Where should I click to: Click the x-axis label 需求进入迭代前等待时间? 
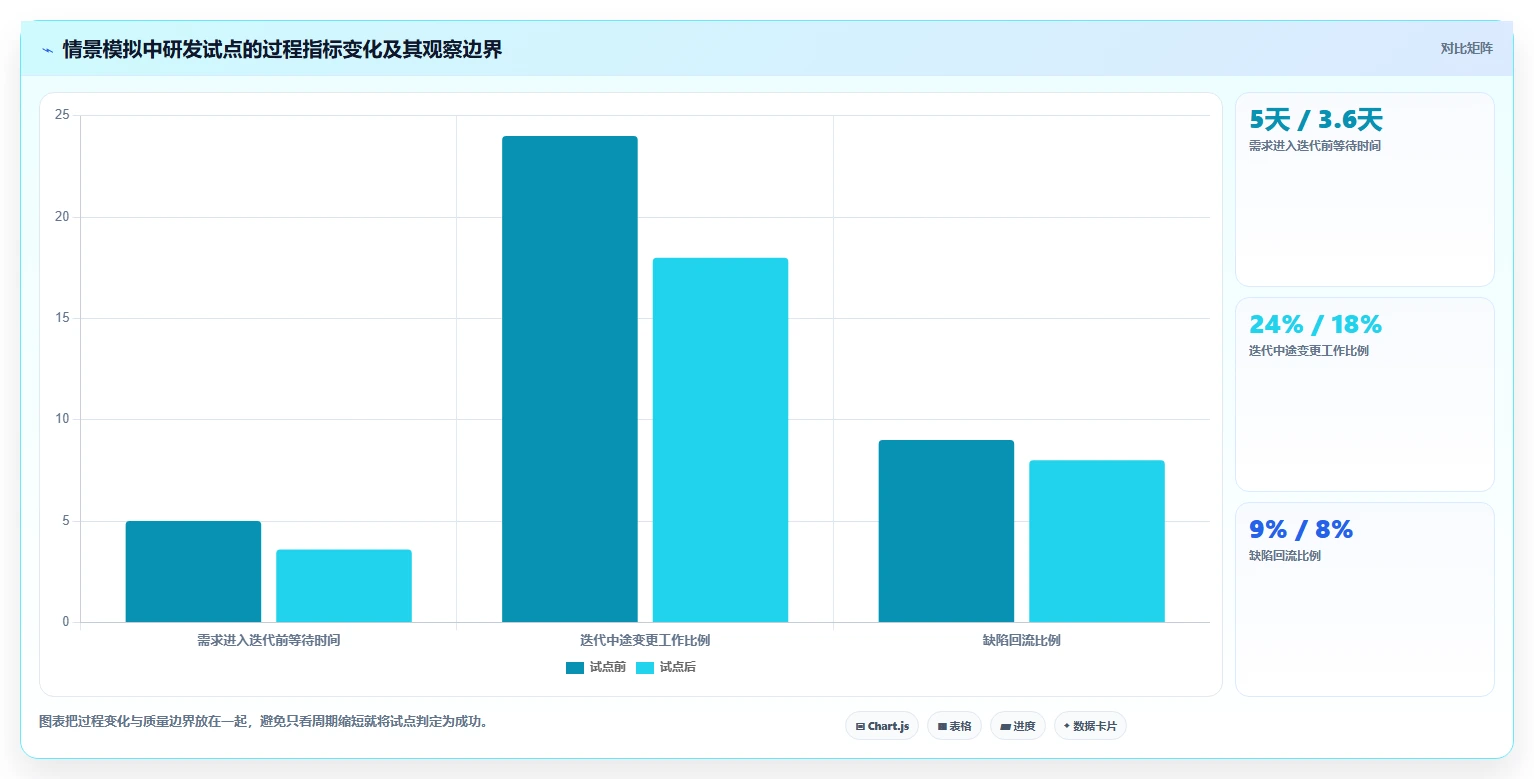click(269, 640)
